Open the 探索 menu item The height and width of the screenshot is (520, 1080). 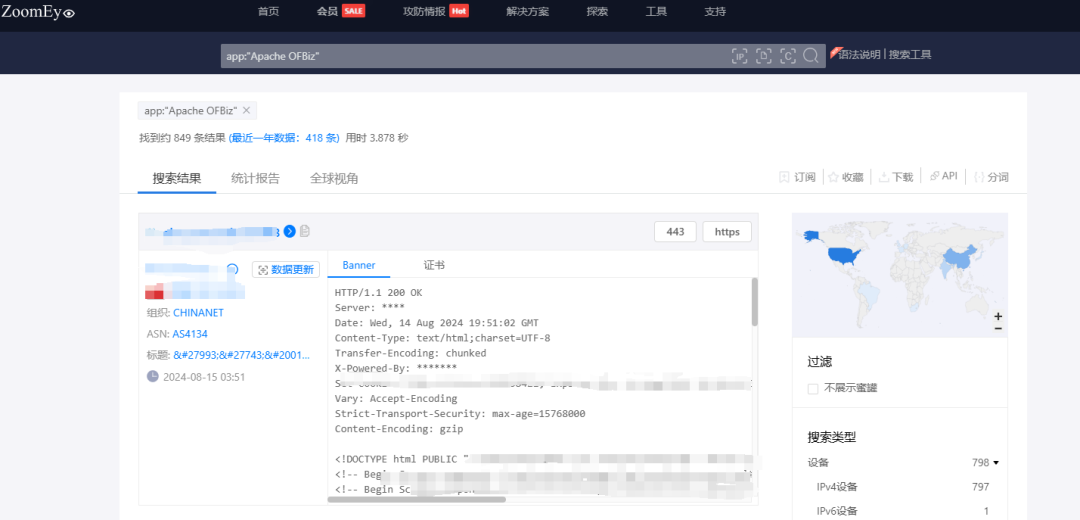click(597, 12)
